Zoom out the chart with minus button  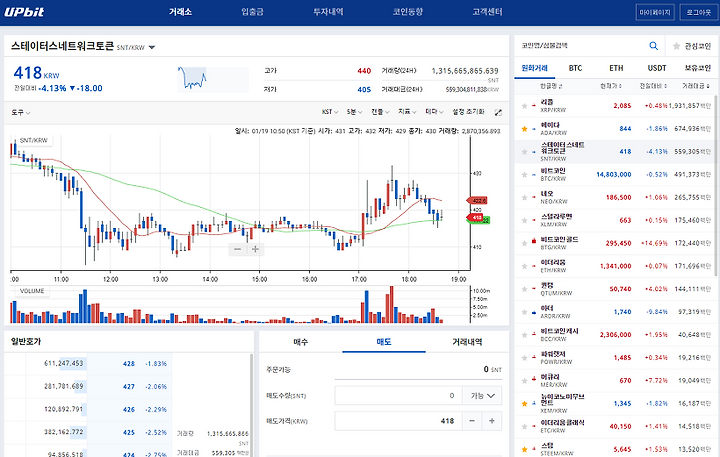237,249
